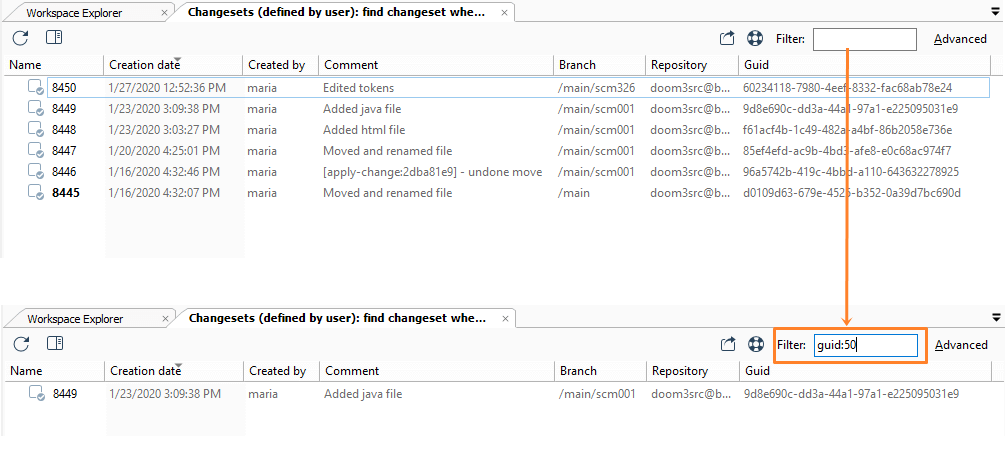Sort by Guid column in the unfiltered list
The width and height of the screenshot is (1005, 456).
[756, 65]
